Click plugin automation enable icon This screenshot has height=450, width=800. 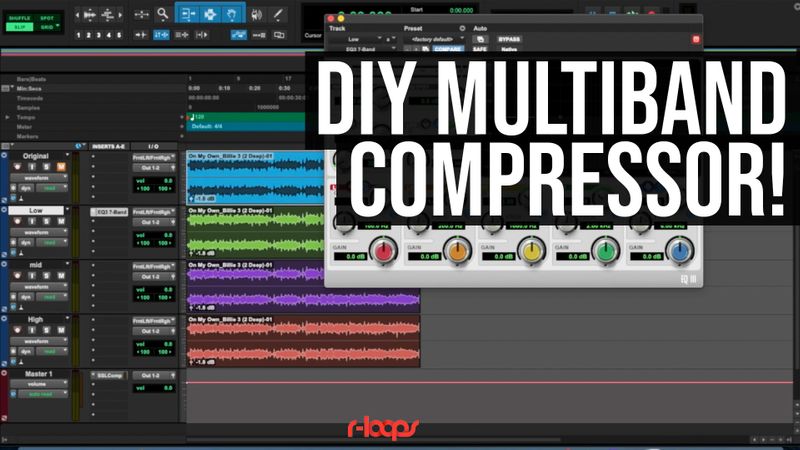[x=480, y=39]
